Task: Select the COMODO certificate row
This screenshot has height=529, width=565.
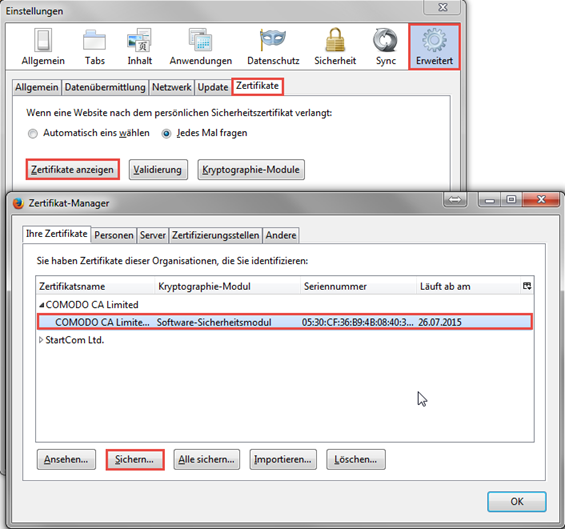Action: click(x=285, y=322)
